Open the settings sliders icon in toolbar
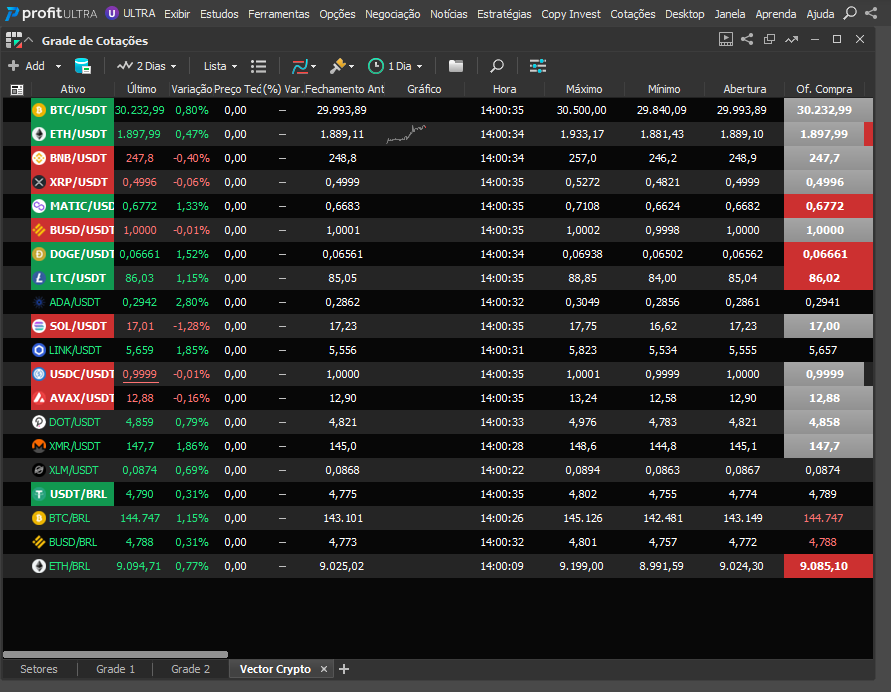The height and width of the screenshot is (692, 891). [538, 66]
